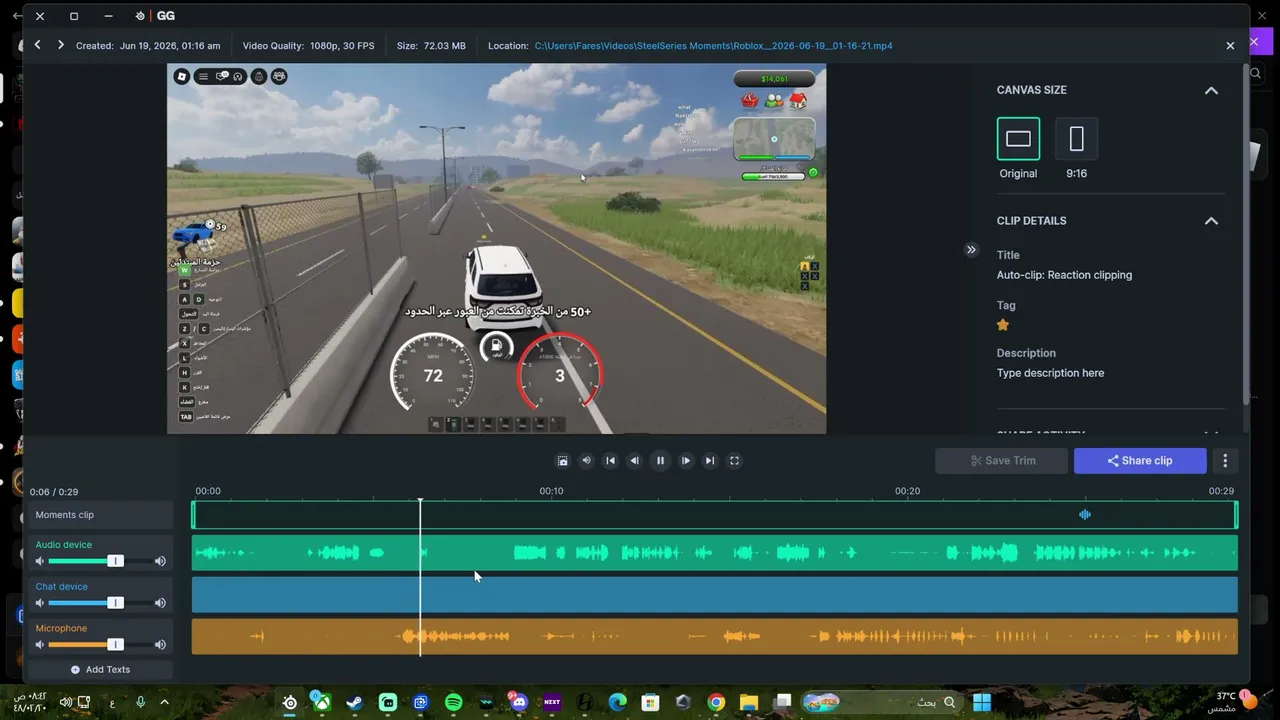Screen dimensions: 1280x720
Task: Step forward one frame
Action: point(685,461)
